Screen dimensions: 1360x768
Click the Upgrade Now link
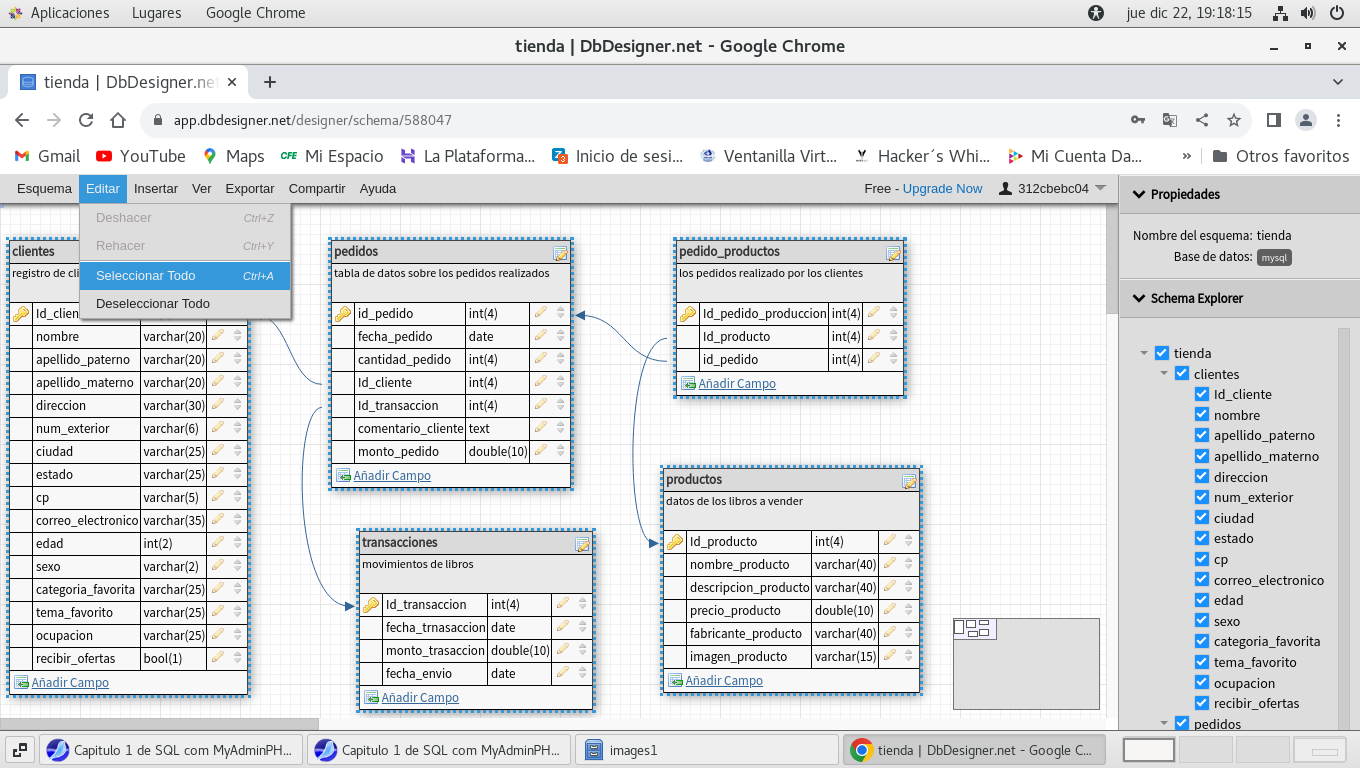[942, 188]
